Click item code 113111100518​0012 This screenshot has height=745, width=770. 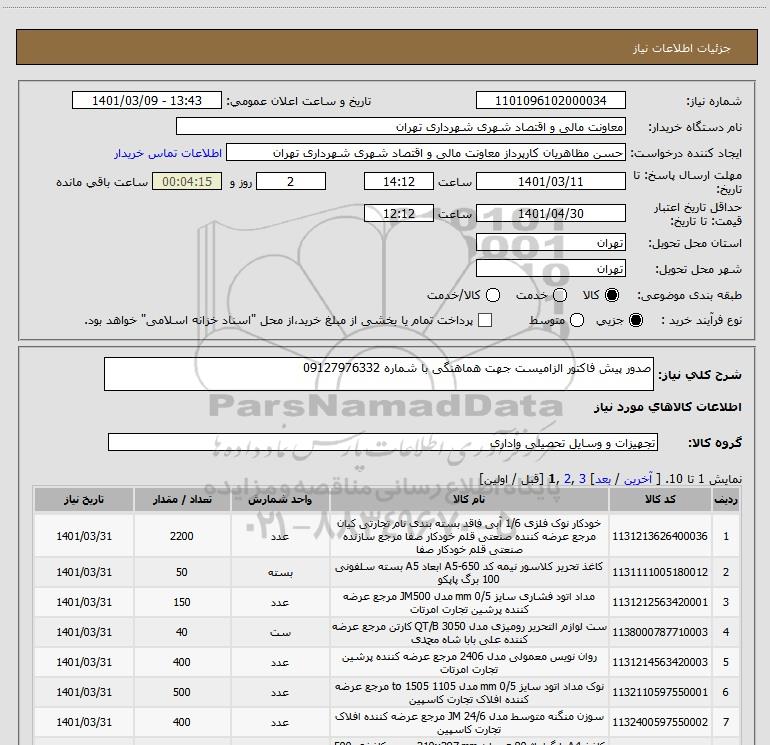click(x=660, y=572)
